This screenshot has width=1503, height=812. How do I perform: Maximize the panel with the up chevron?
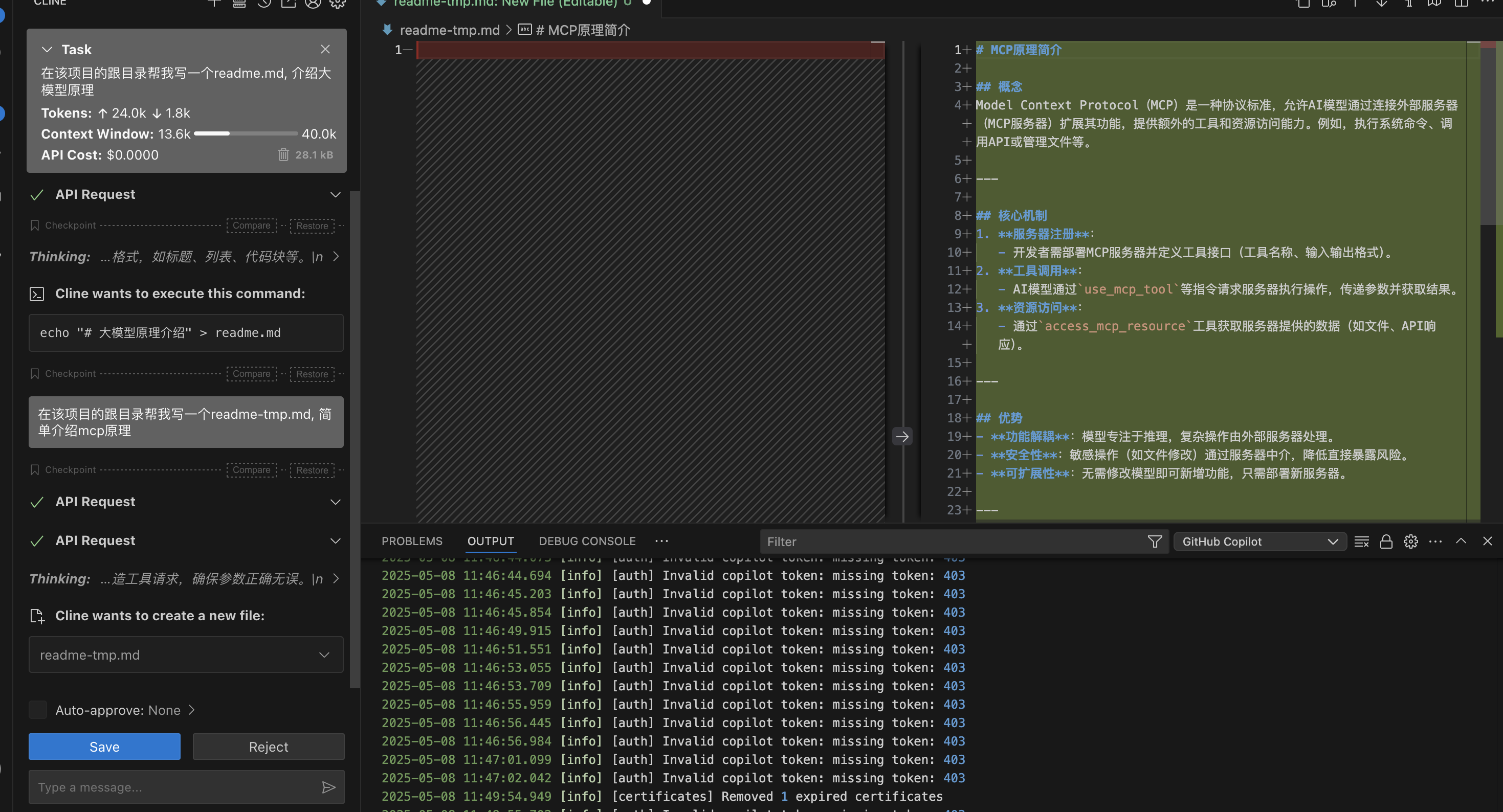(1461, 541)
